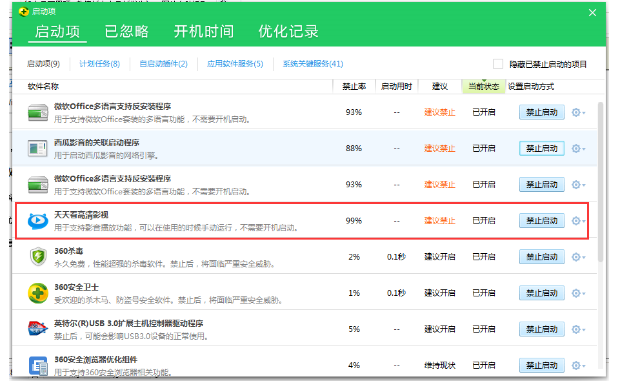Open the 优化记录 tab
The height and width of the screenshot is (382, 625).
pyautogui.click(x=288, y=31)
